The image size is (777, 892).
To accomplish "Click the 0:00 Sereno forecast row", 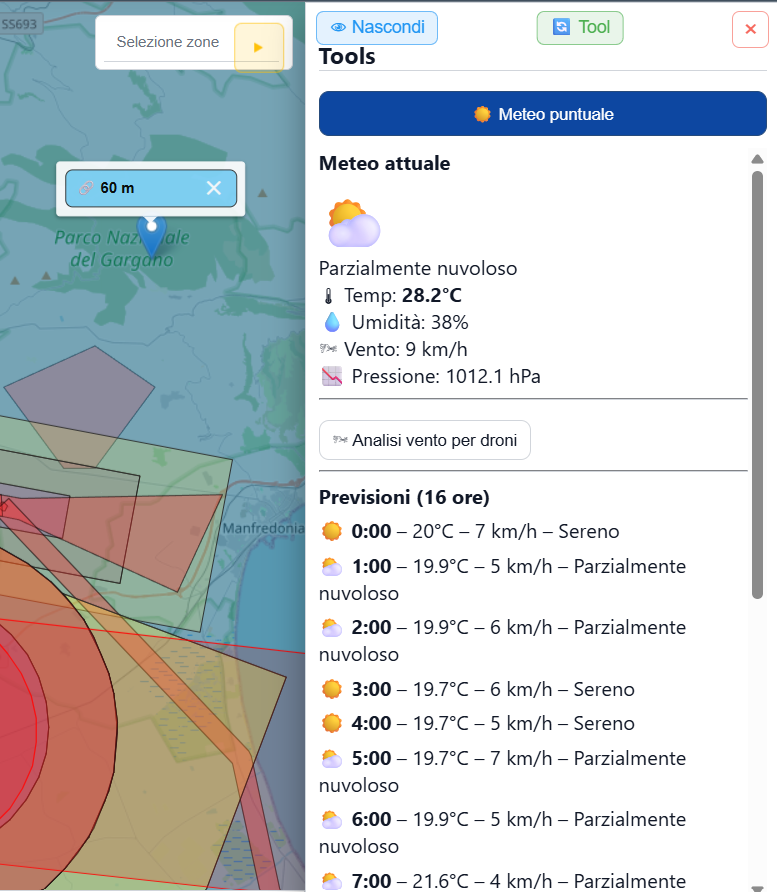I will click(470, 531).
